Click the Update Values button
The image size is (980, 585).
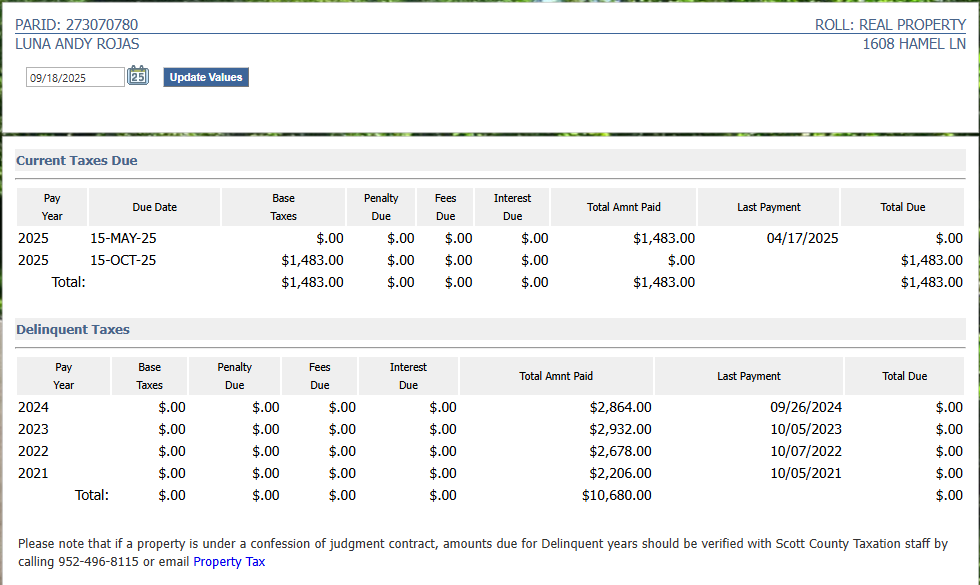tap(206, 77)
